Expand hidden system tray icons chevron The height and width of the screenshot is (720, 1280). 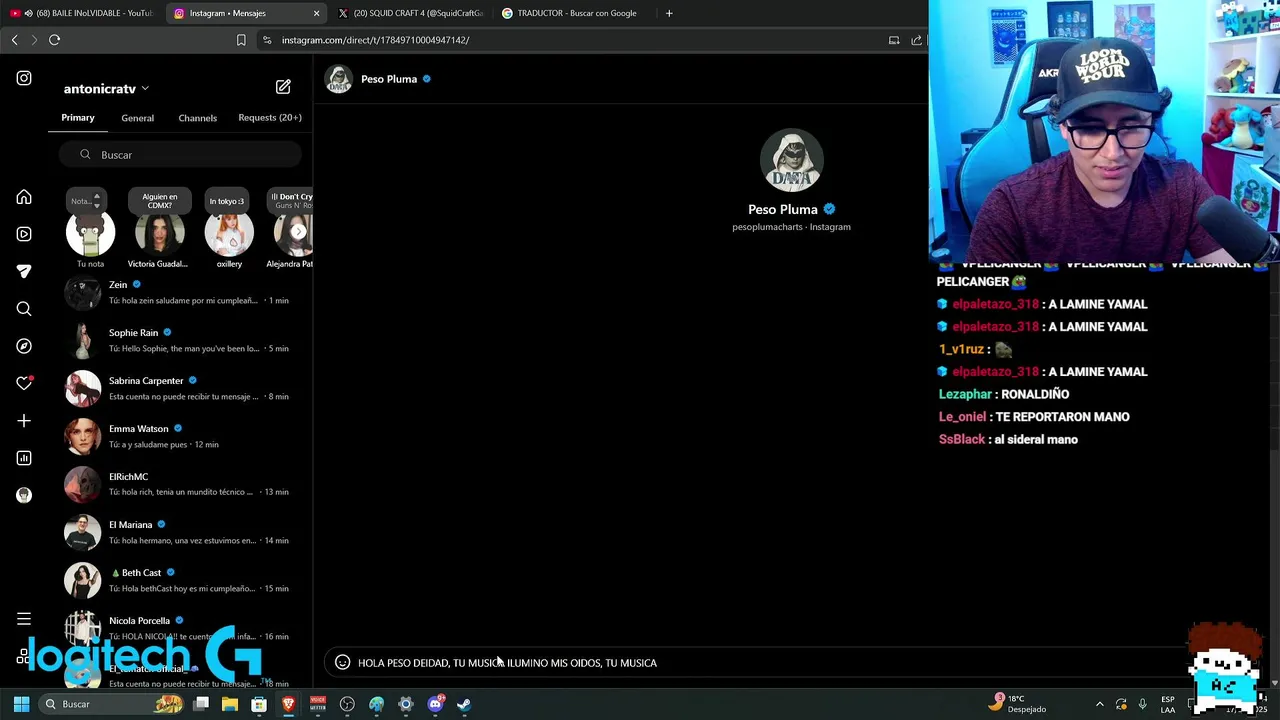[x=1100, y=704]
